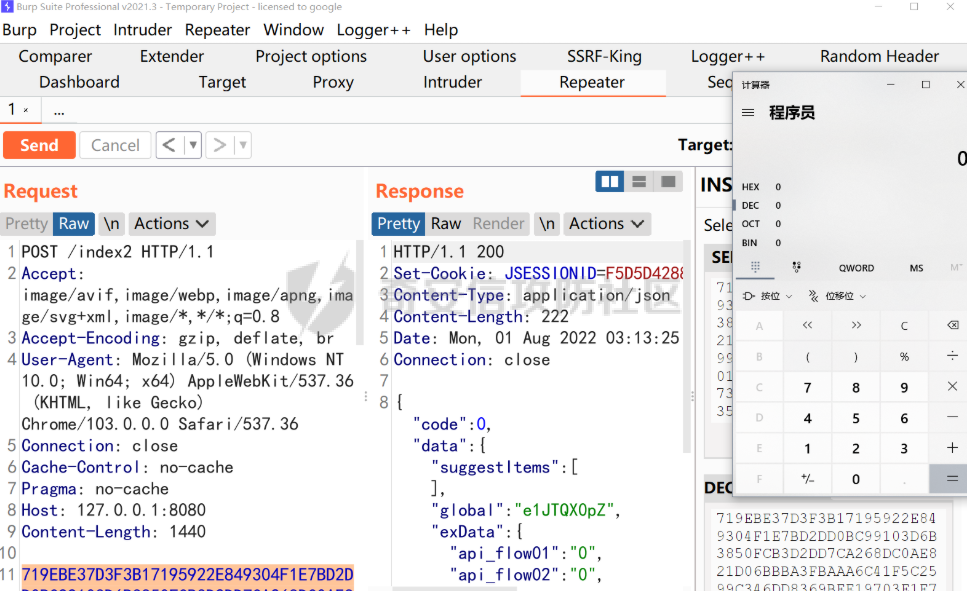Switch to the Random Header tab
973x591 pixels.
(x=879, y=56)
